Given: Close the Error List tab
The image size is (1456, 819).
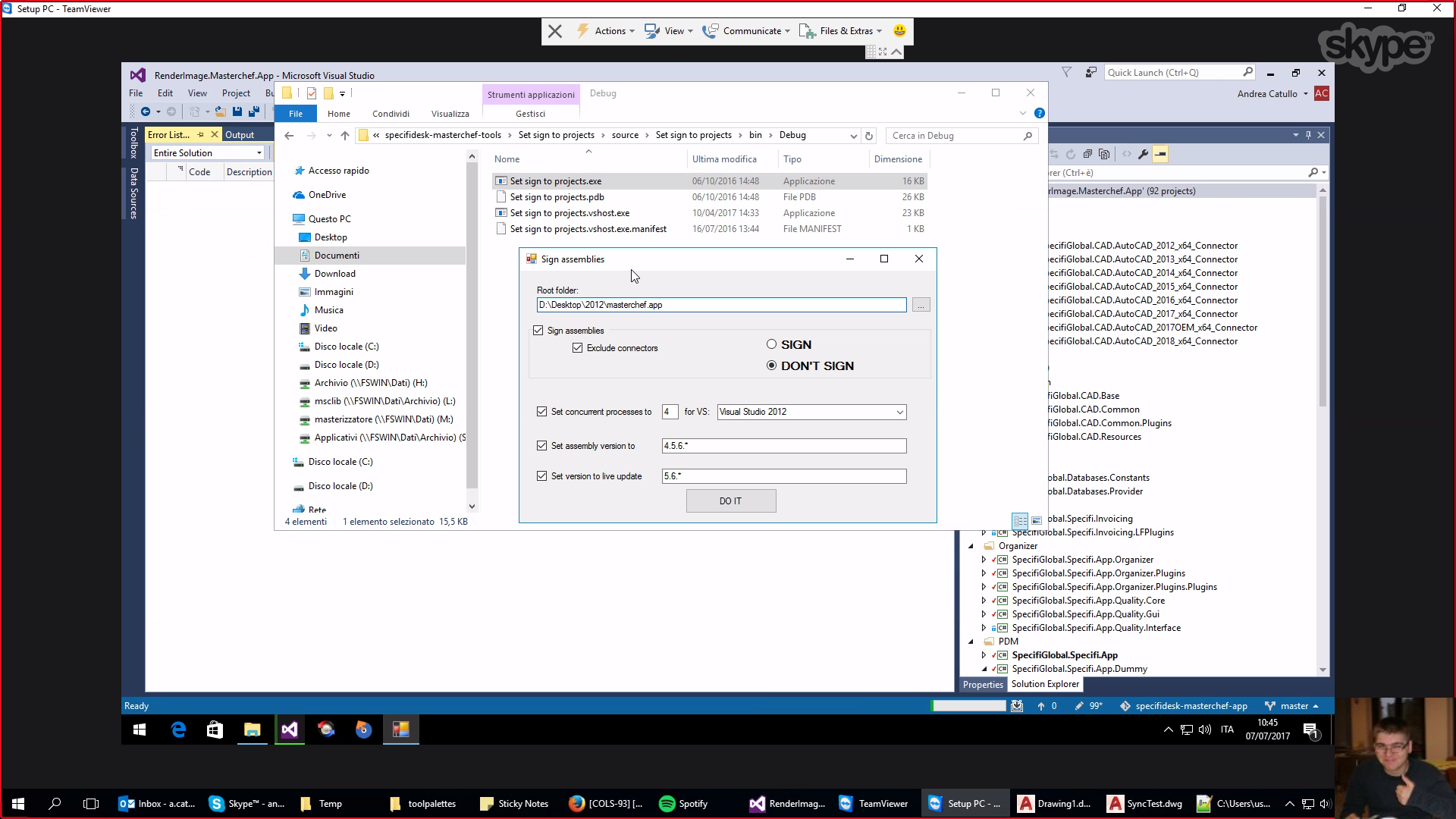Looking at the screenshot, I should 214,134.
